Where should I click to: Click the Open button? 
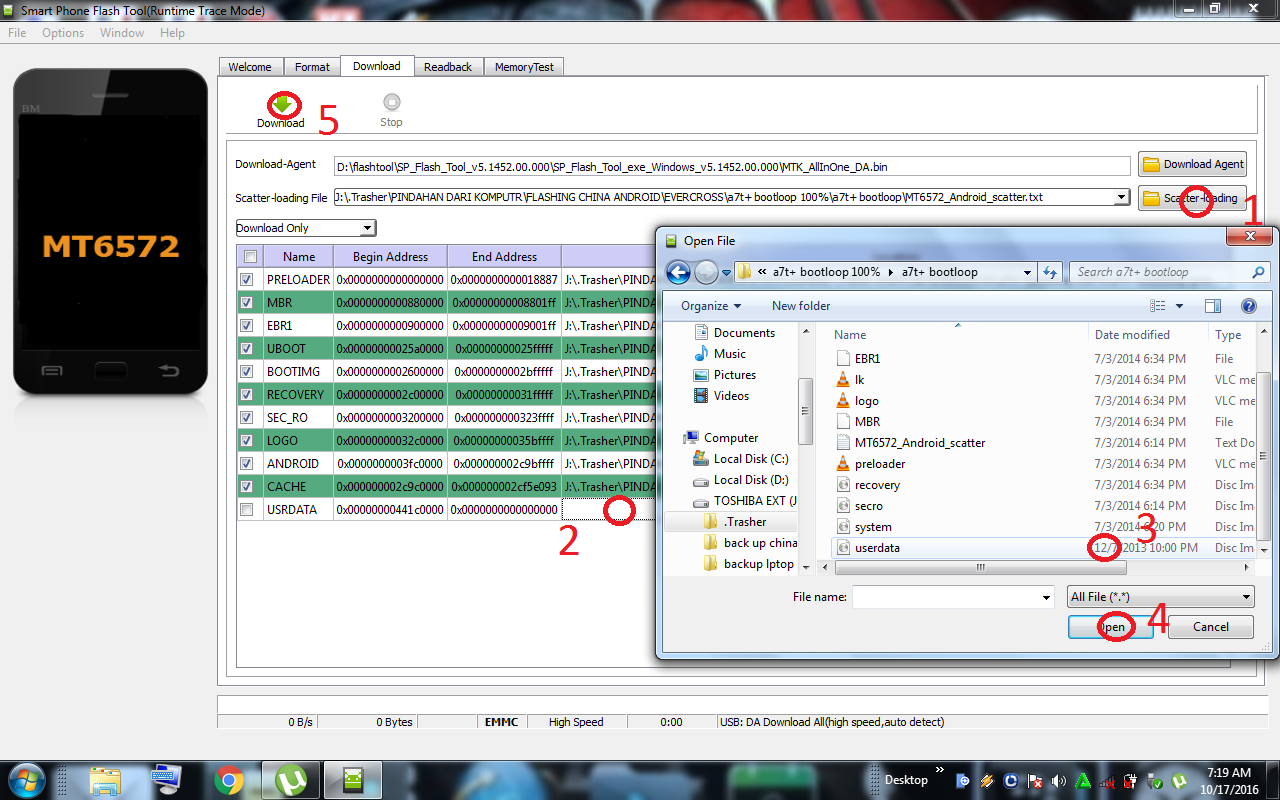tap(1110, 627)
